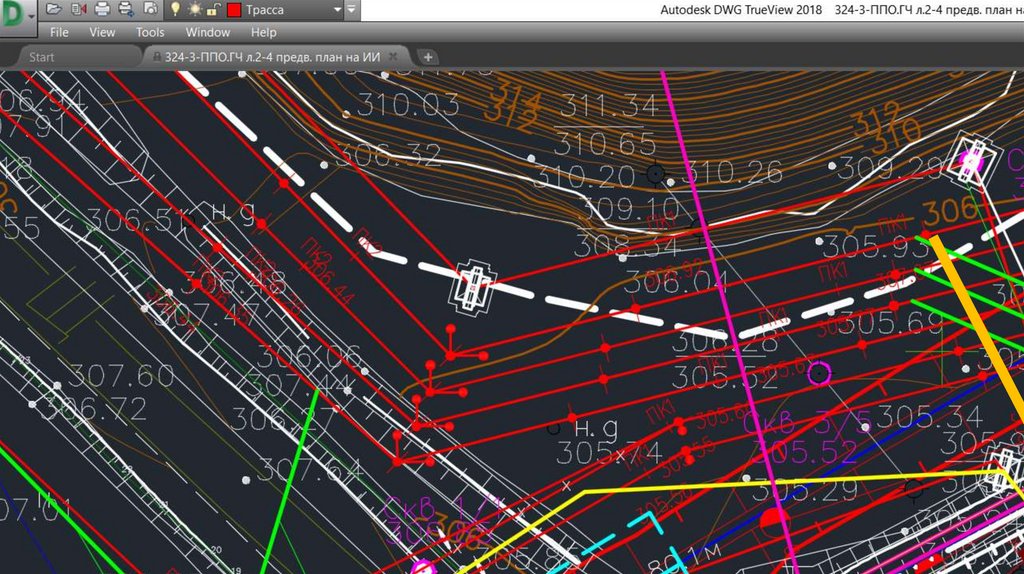The height and width of the screenshot is (574, 1024).
Task: Toggle layer freeze via the sun icon
Action: click(x=195, y=10)
